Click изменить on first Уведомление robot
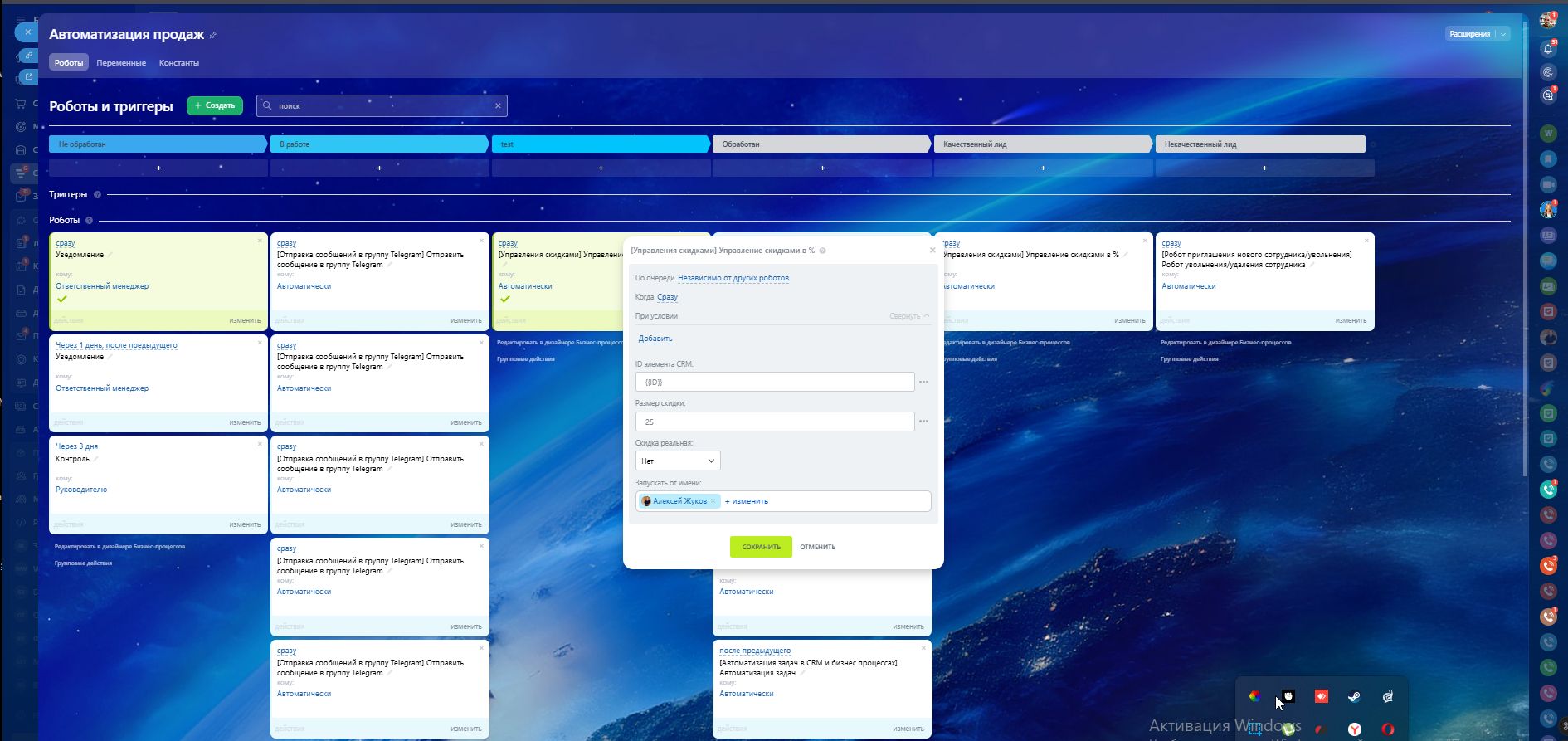Screen dimensions: 1568x741 (245, 320)
